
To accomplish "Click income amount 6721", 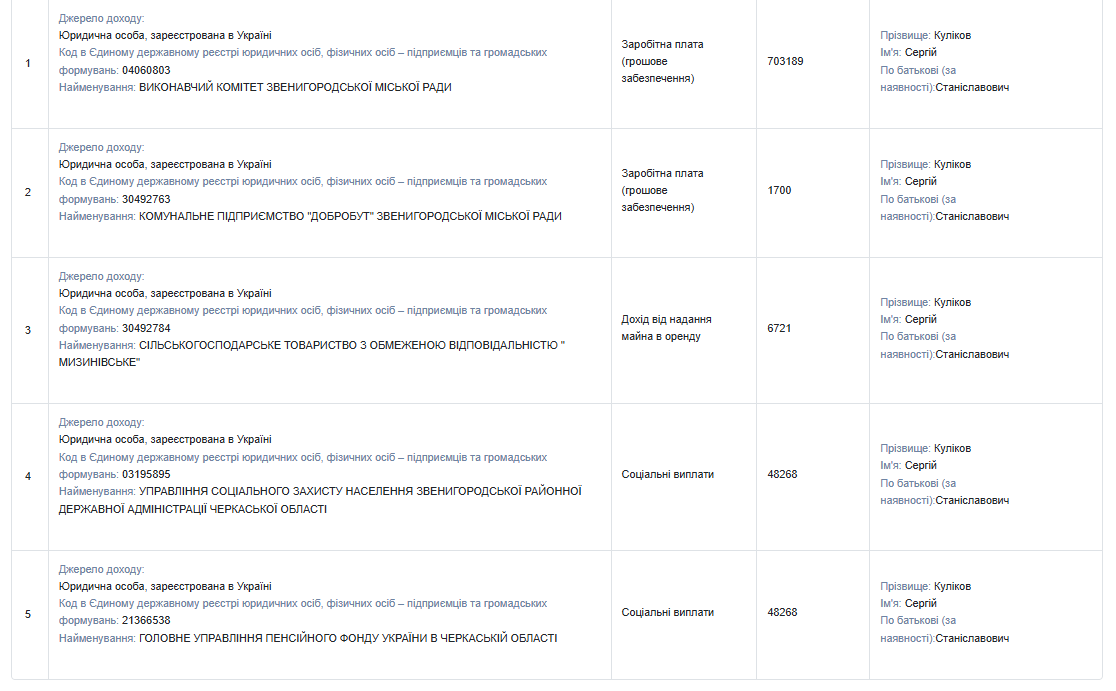I will tap(779, 328).
